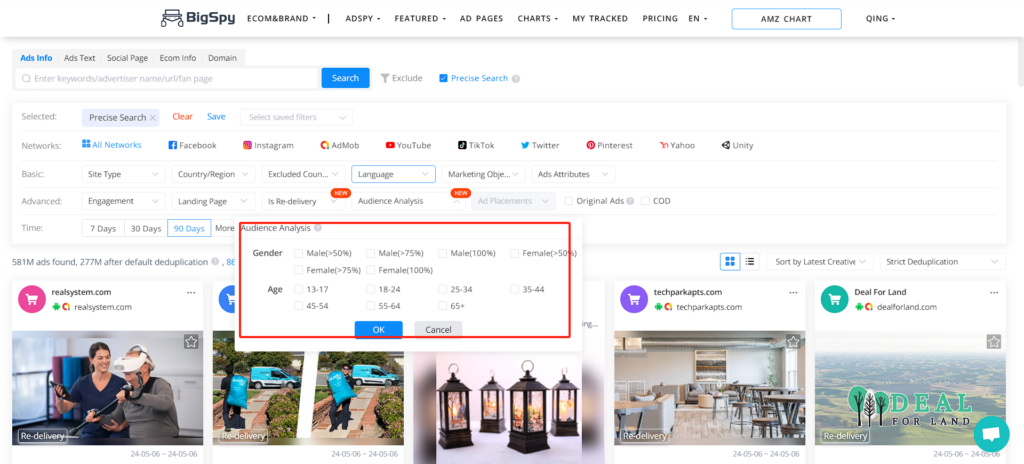
Task: Check the Male(>50%) gender option
Action: 298,253
